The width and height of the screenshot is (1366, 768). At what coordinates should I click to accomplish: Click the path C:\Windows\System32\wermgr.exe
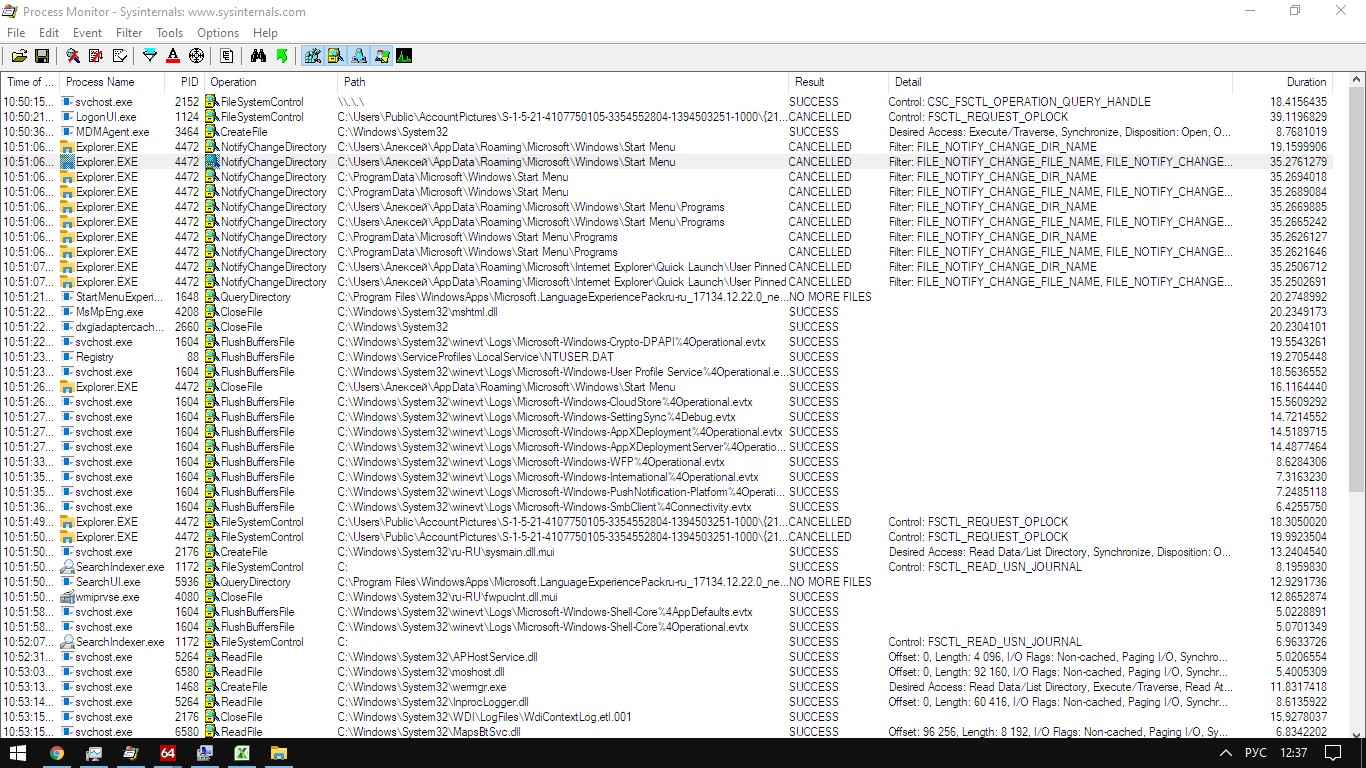tap(422, 687)
